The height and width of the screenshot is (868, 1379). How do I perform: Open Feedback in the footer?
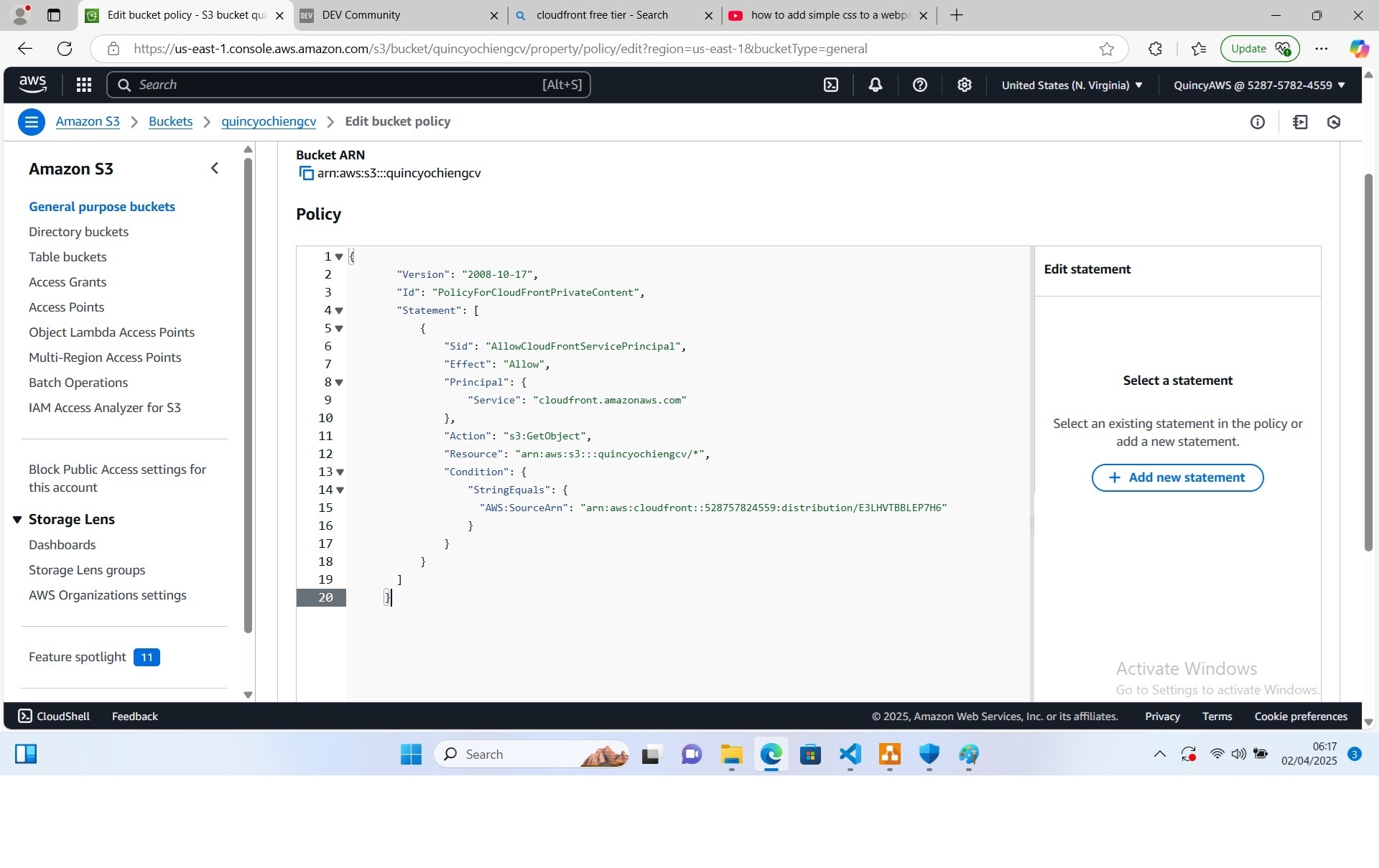coord(135,717)
